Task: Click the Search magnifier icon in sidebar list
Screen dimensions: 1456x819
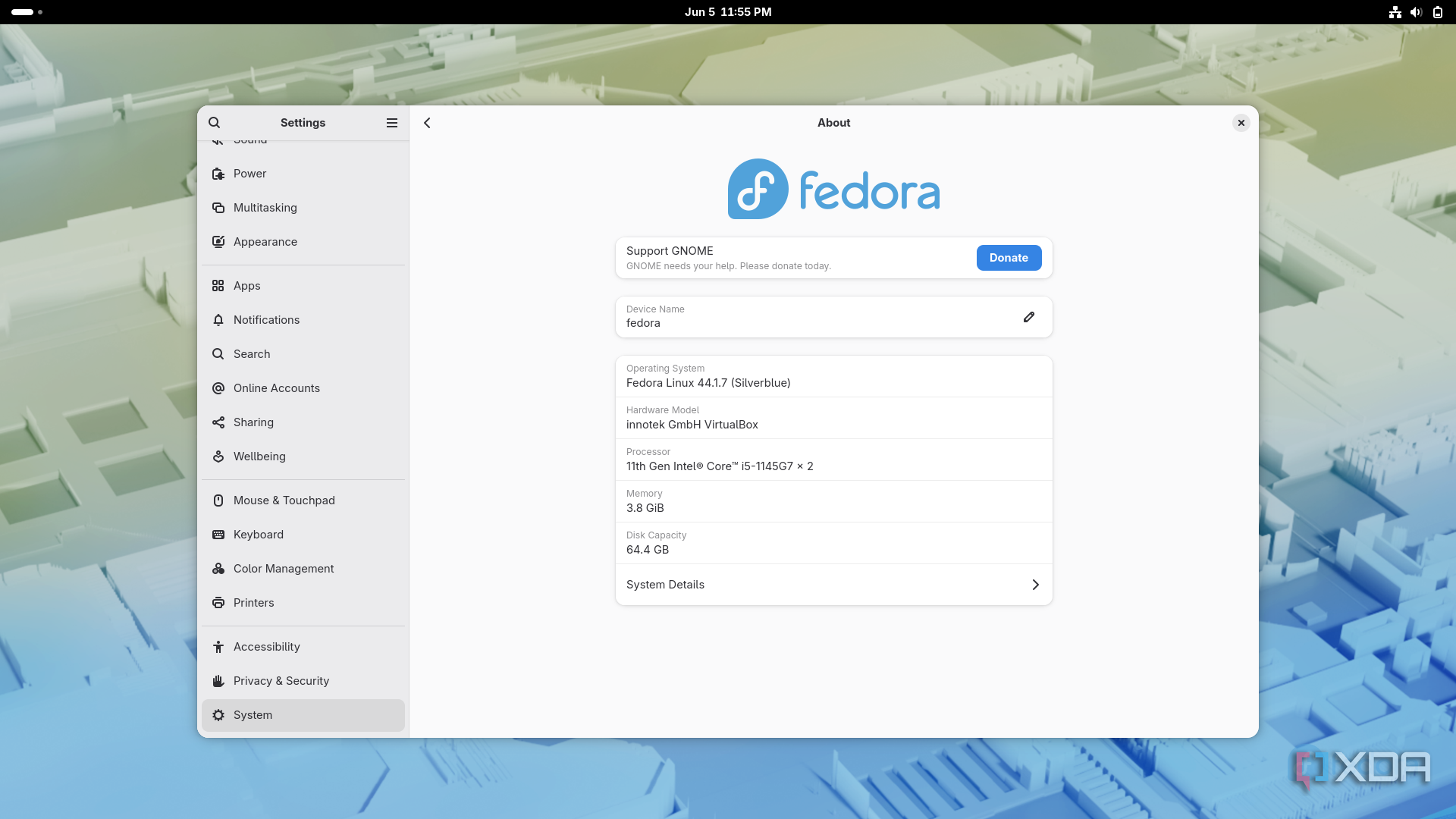Action: point(218,354)
